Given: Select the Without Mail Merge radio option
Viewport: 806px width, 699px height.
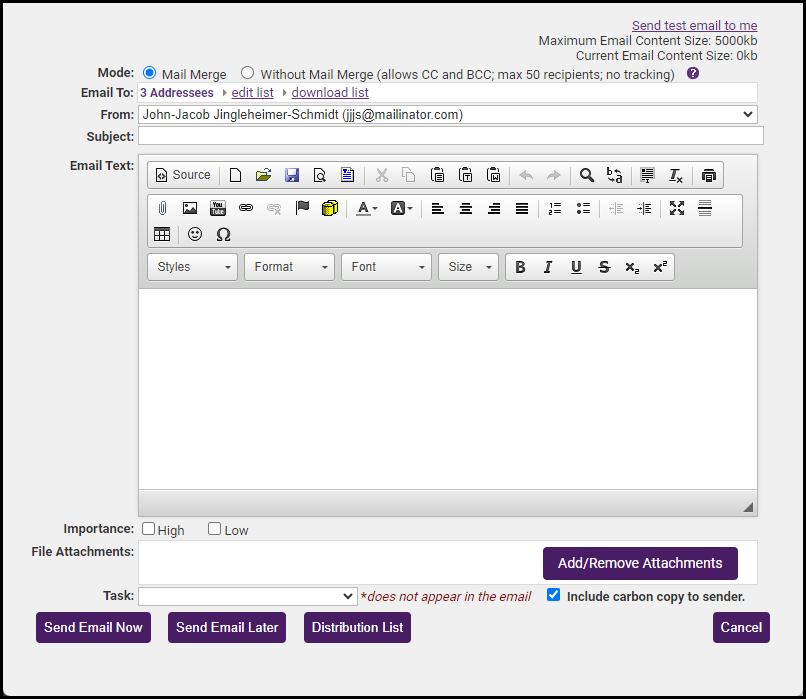Looking at the screenshot, I should pos(248,73).
